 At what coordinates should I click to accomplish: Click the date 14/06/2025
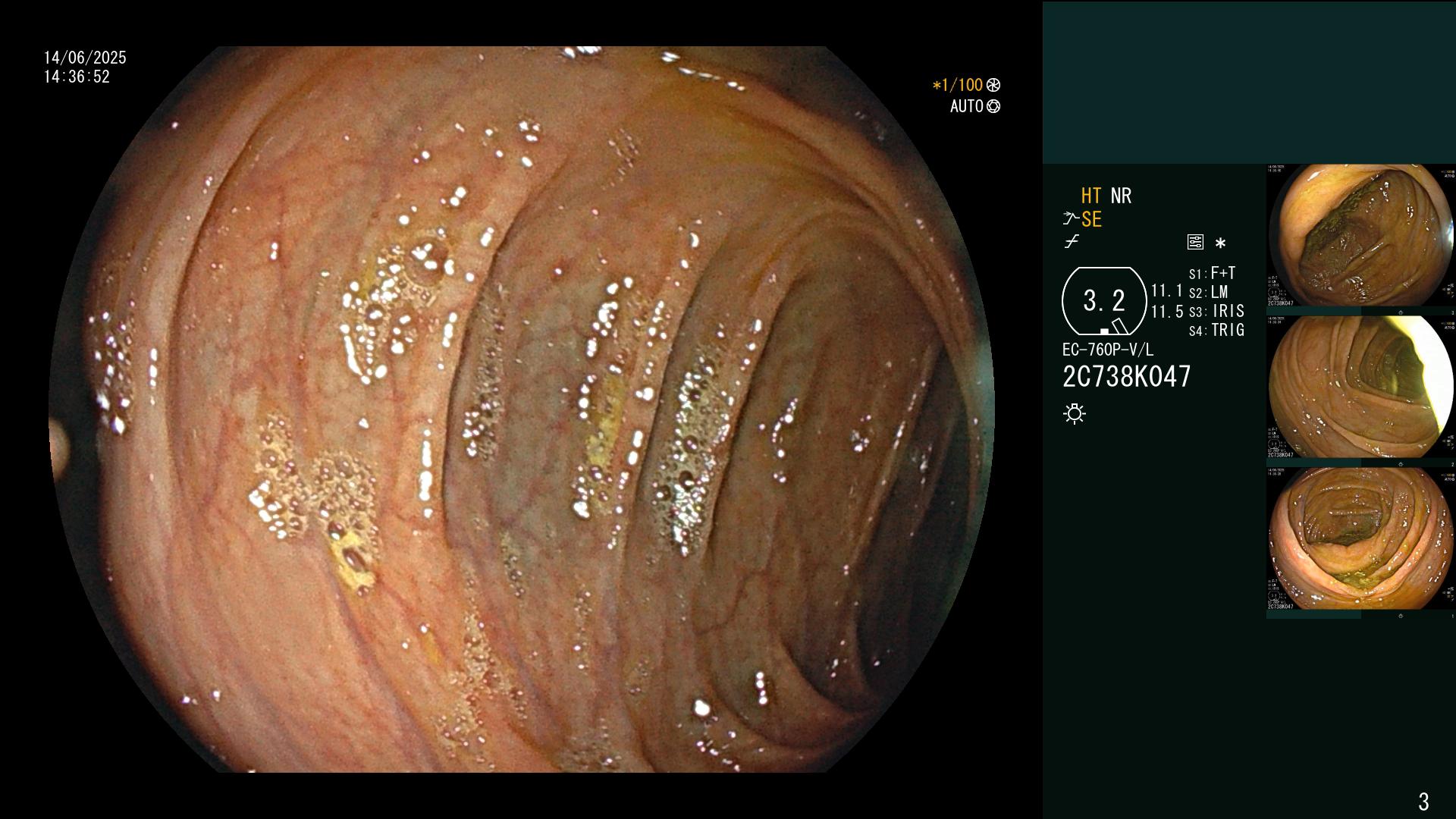[85, 58]
